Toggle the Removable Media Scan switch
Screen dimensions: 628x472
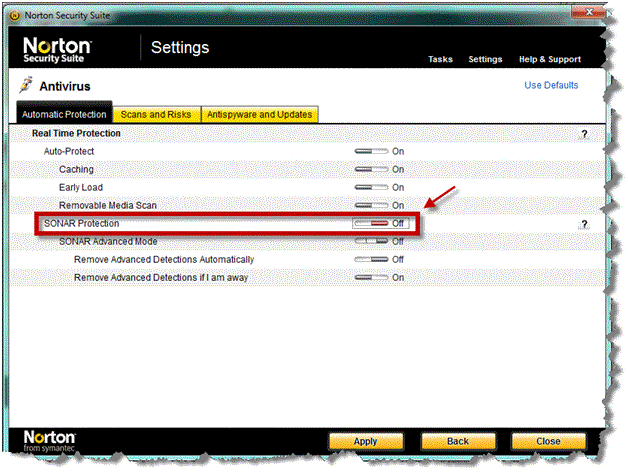click(x=371, y=205)
